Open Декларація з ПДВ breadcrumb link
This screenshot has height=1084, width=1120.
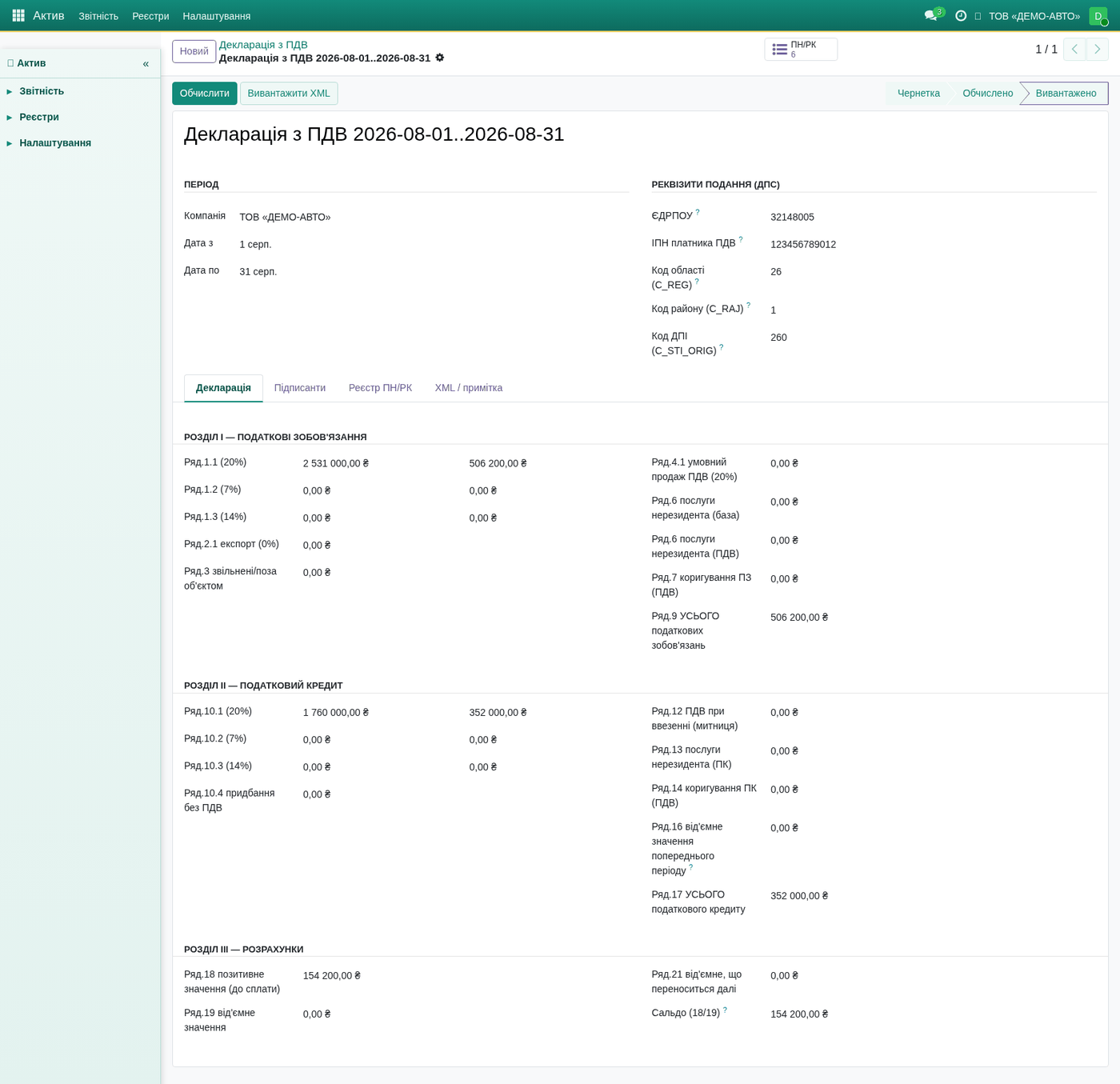point(263,45)
